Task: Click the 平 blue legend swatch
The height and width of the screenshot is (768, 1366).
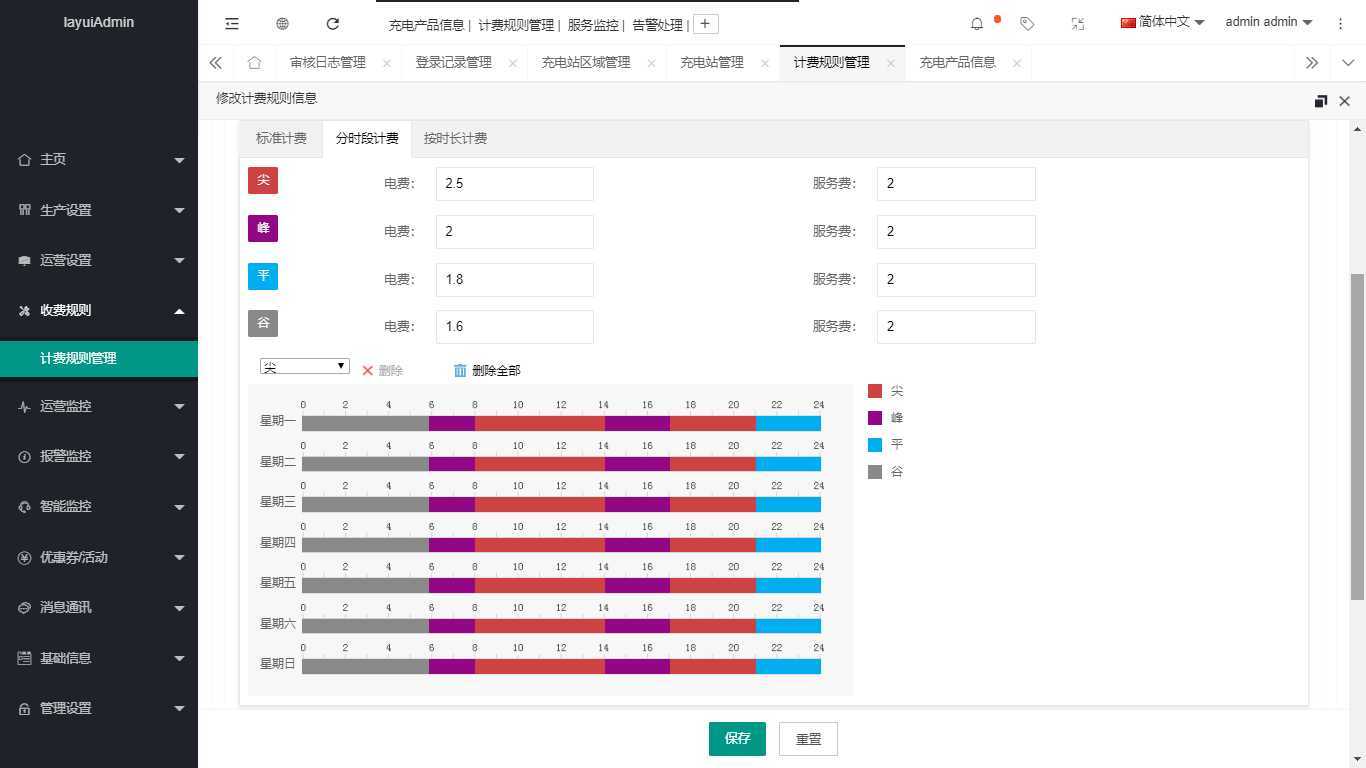Action: [875, 445]
